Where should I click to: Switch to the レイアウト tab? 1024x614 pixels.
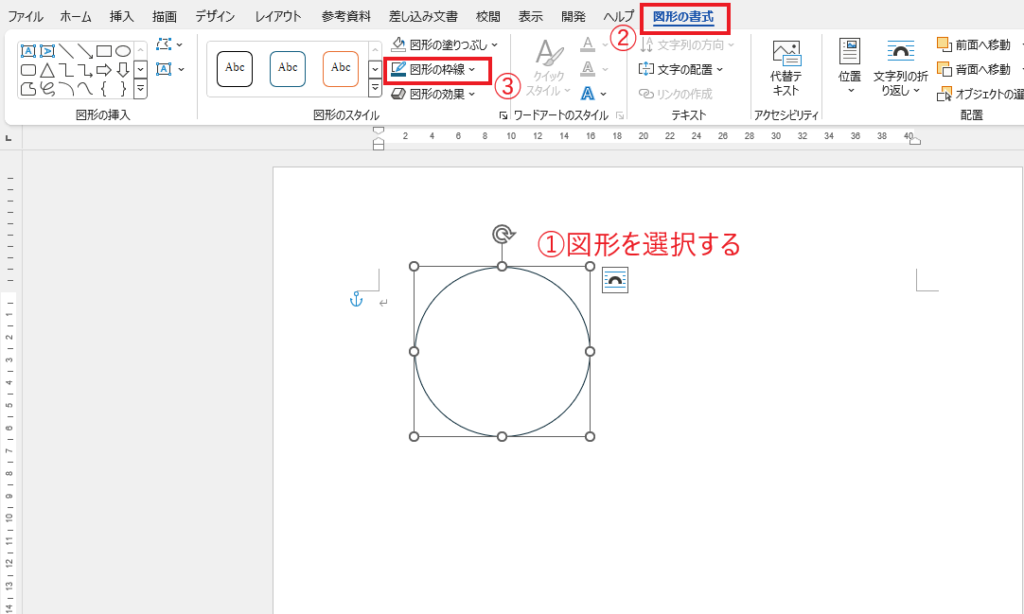point(278,16)
